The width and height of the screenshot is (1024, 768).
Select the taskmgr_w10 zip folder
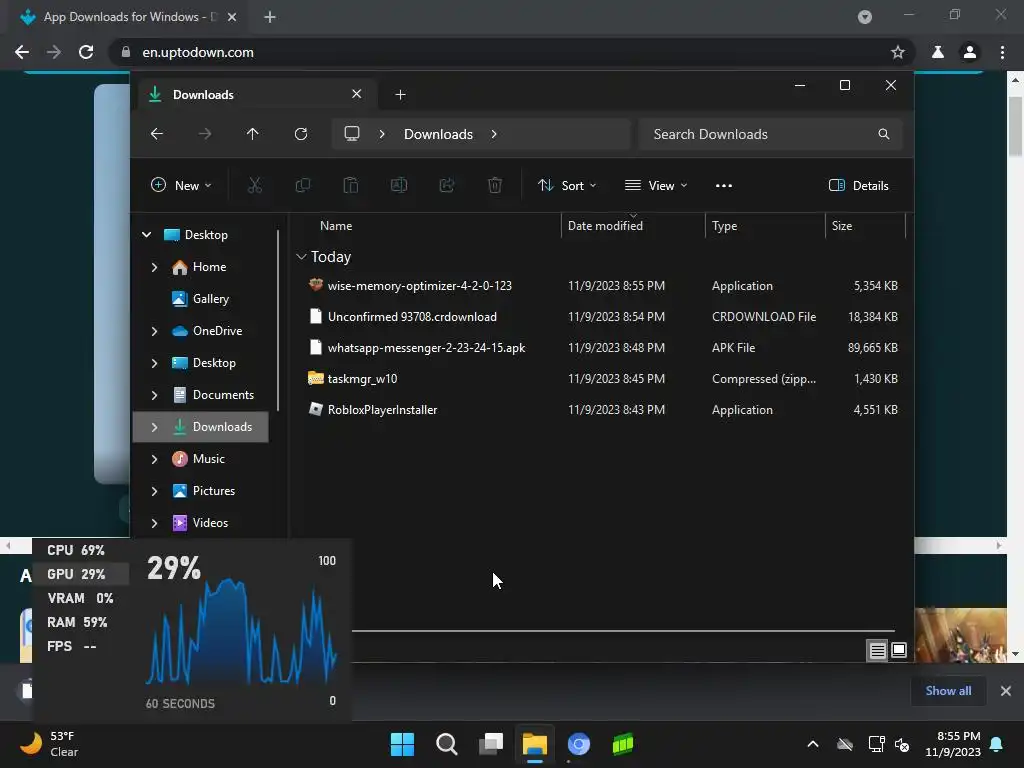click(x=601, y=379)
